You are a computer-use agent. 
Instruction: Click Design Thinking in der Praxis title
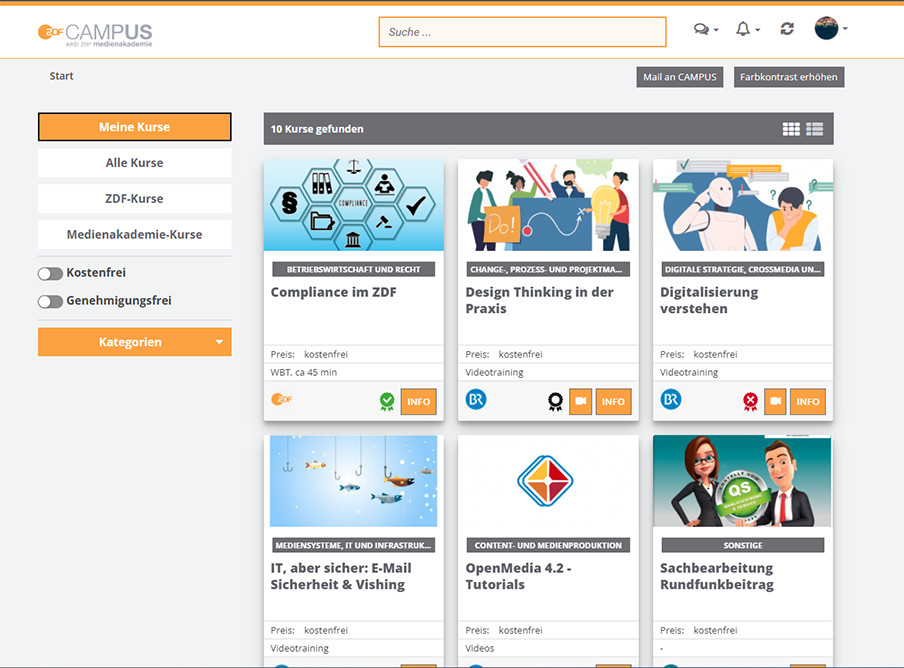tap(540, 300)
